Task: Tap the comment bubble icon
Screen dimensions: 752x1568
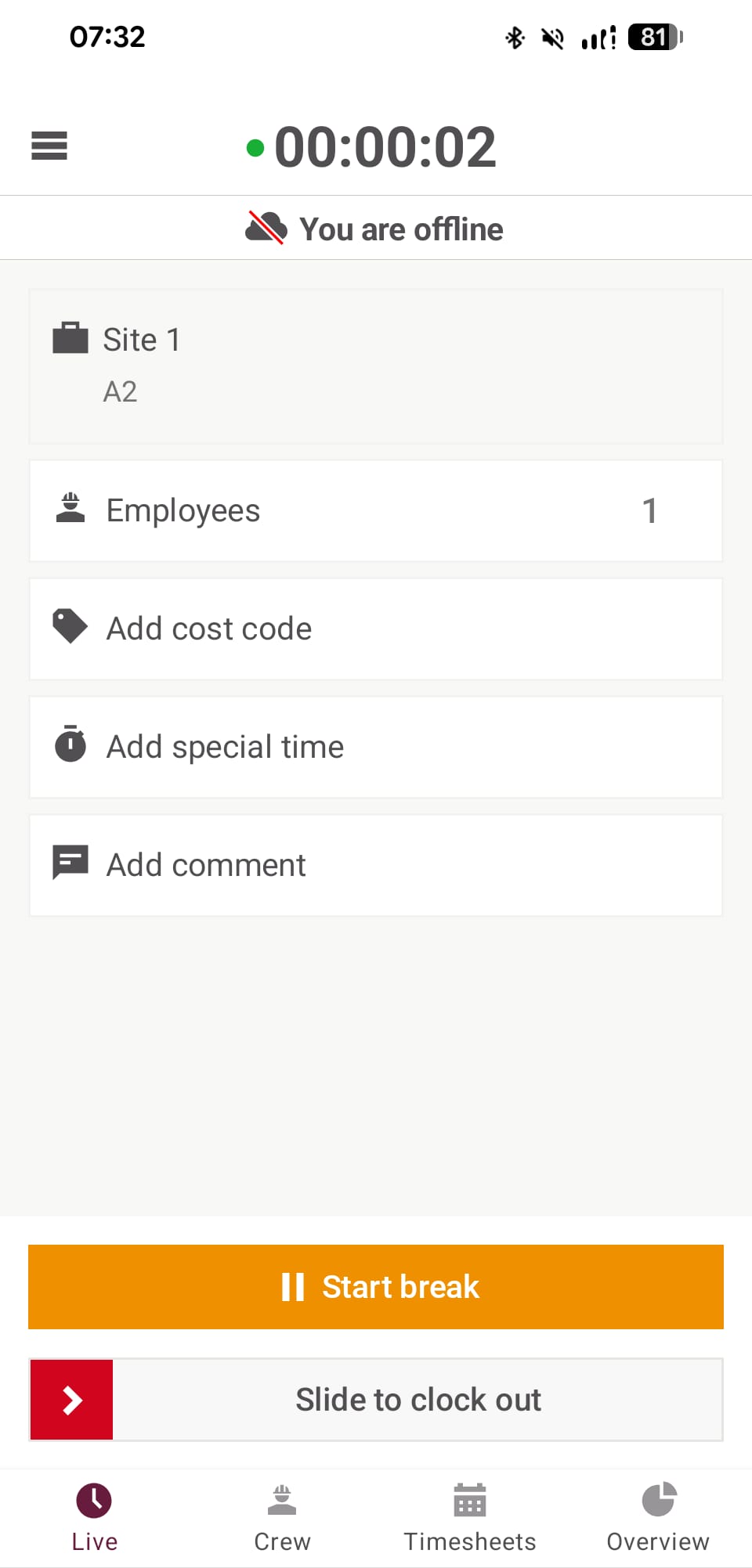Action: point(70,863)
